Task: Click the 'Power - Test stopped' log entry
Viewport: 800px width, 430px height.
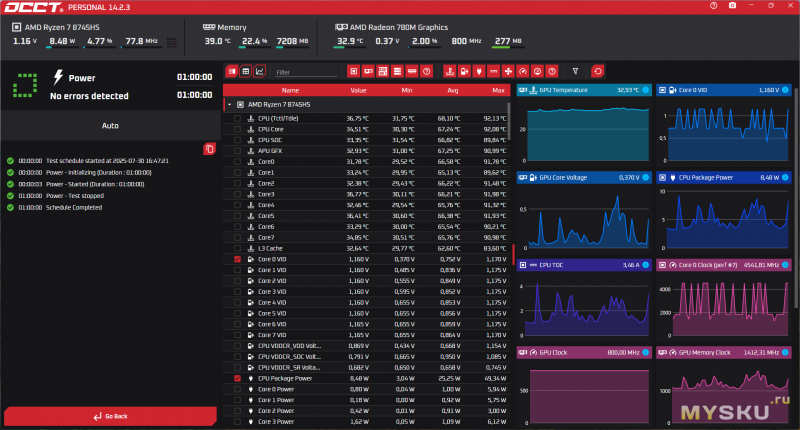Action: [75, 196]
